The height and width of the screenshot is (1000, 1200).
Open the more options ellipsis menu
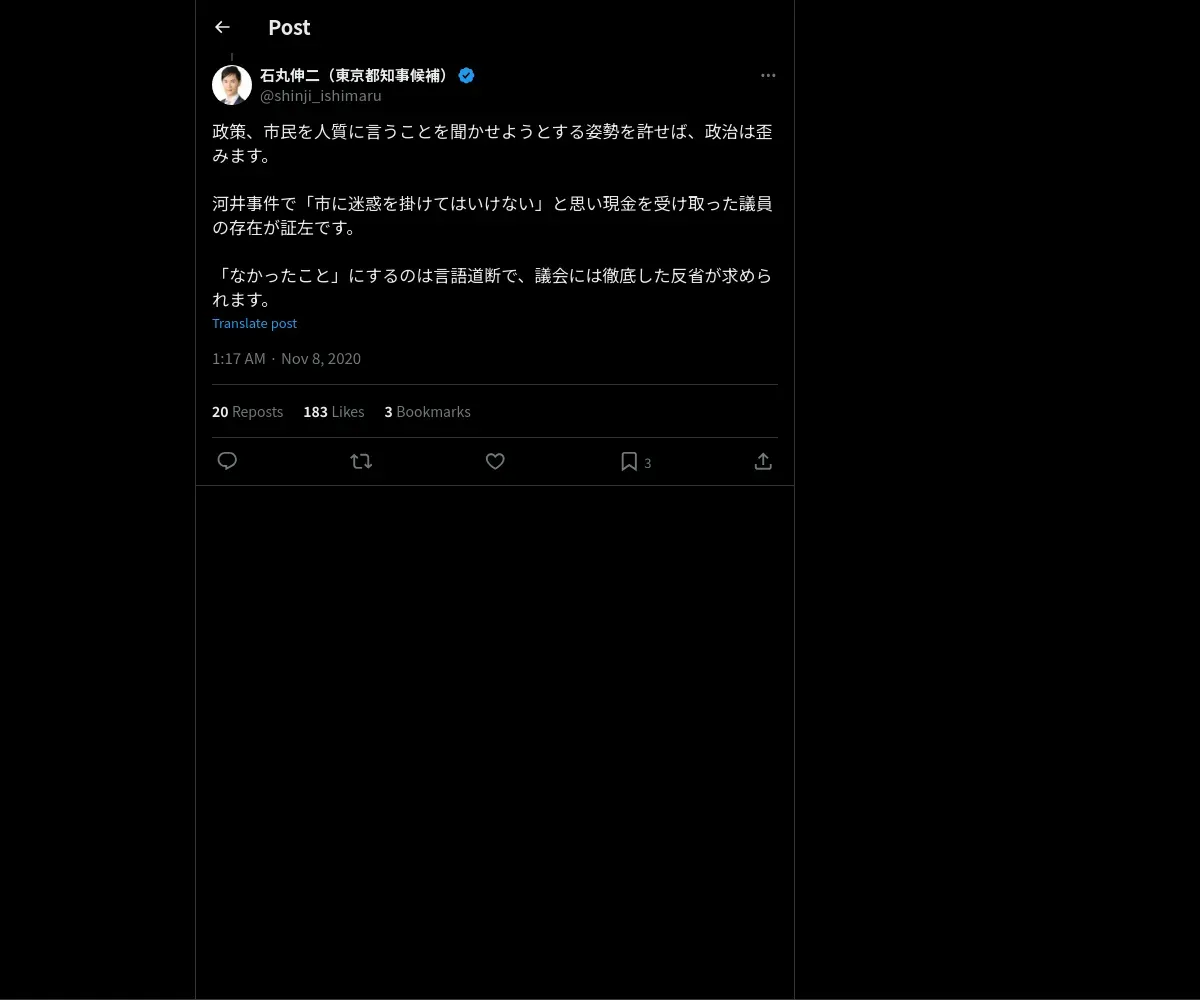(768, 75)
